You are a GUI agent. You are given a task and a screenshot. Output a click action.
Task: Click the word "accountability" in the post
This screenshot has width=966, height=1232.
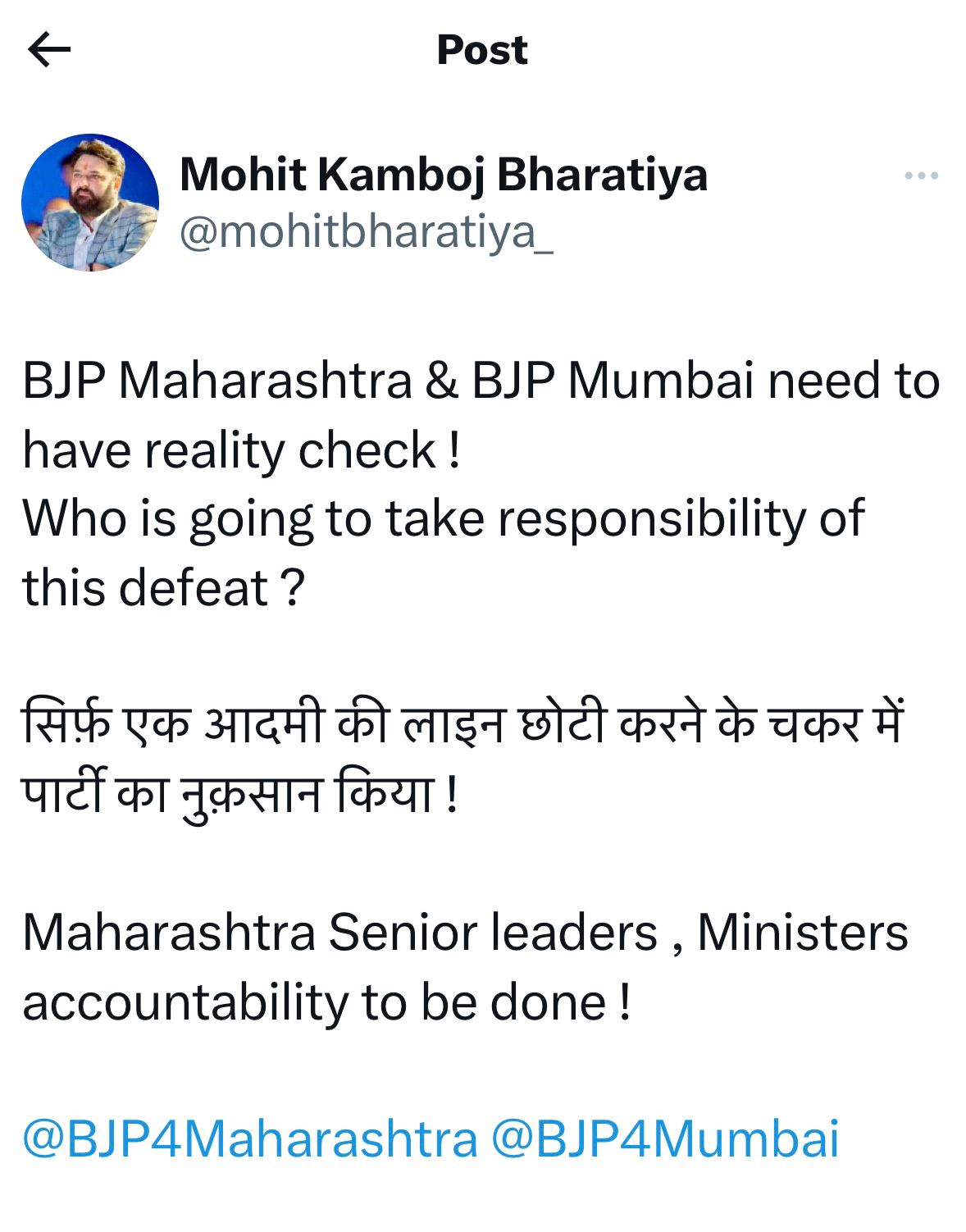coord(185,1002)
